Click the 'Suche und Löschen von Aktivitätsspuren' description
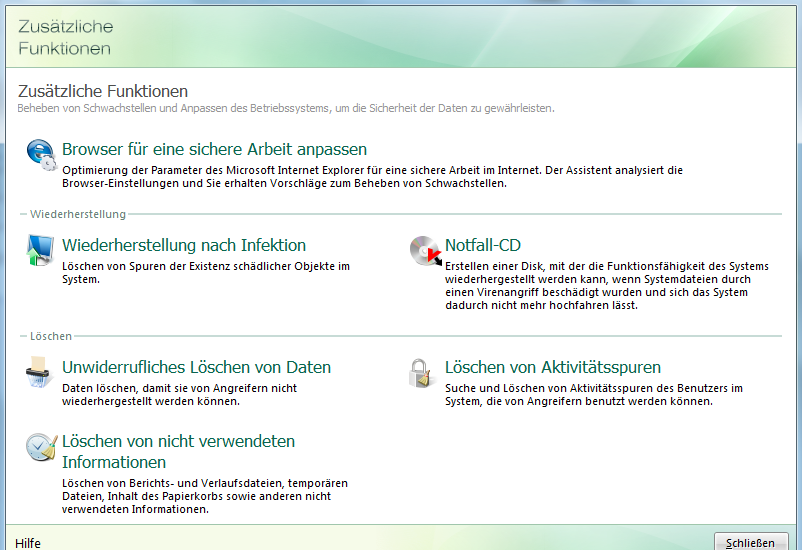The image size is (802, 550). coord(593,394)
